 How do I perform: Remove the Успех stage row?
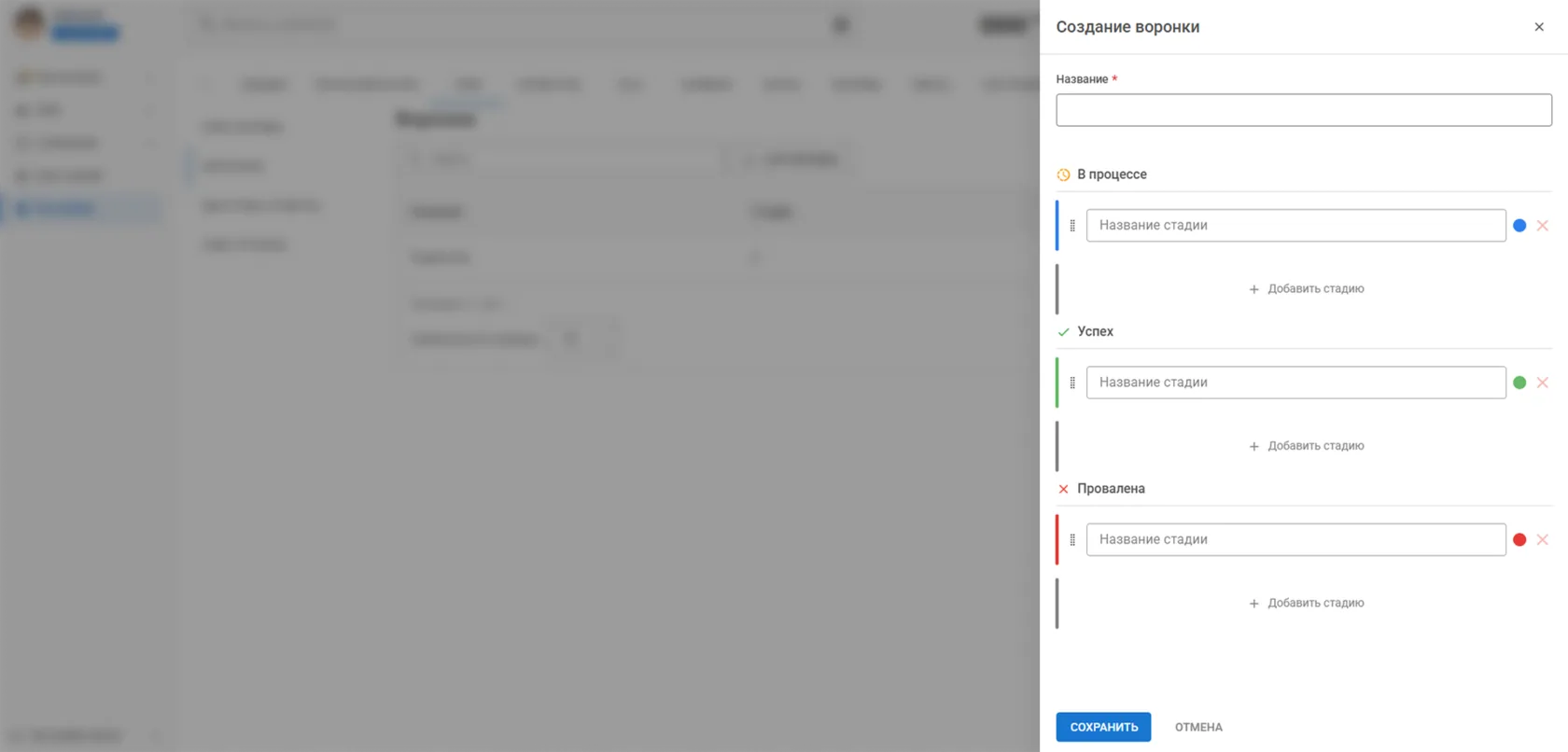tap(1543, 383)
